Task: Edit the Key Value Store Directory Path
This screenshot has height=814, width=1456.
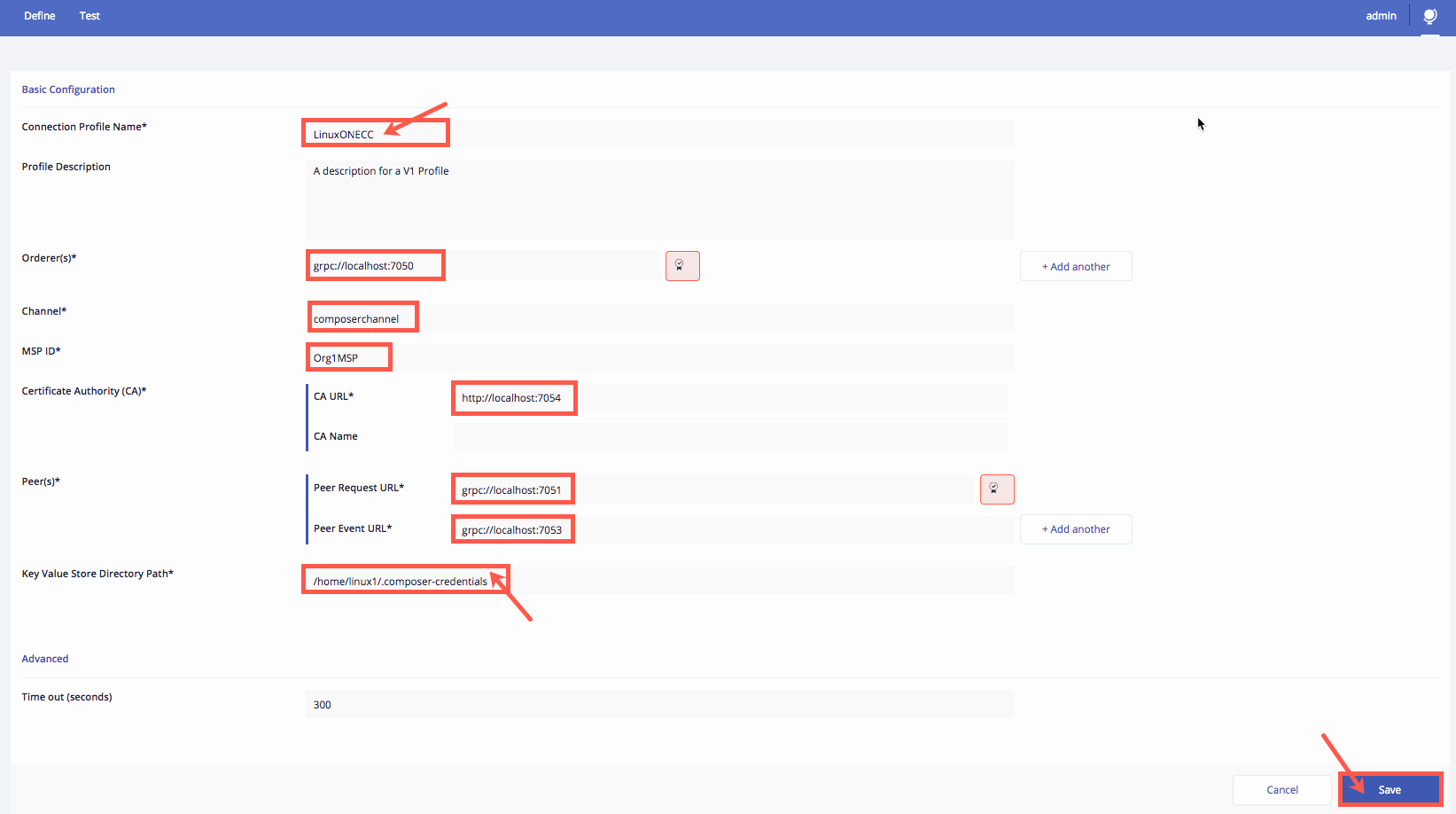Action: coord(660,581)
